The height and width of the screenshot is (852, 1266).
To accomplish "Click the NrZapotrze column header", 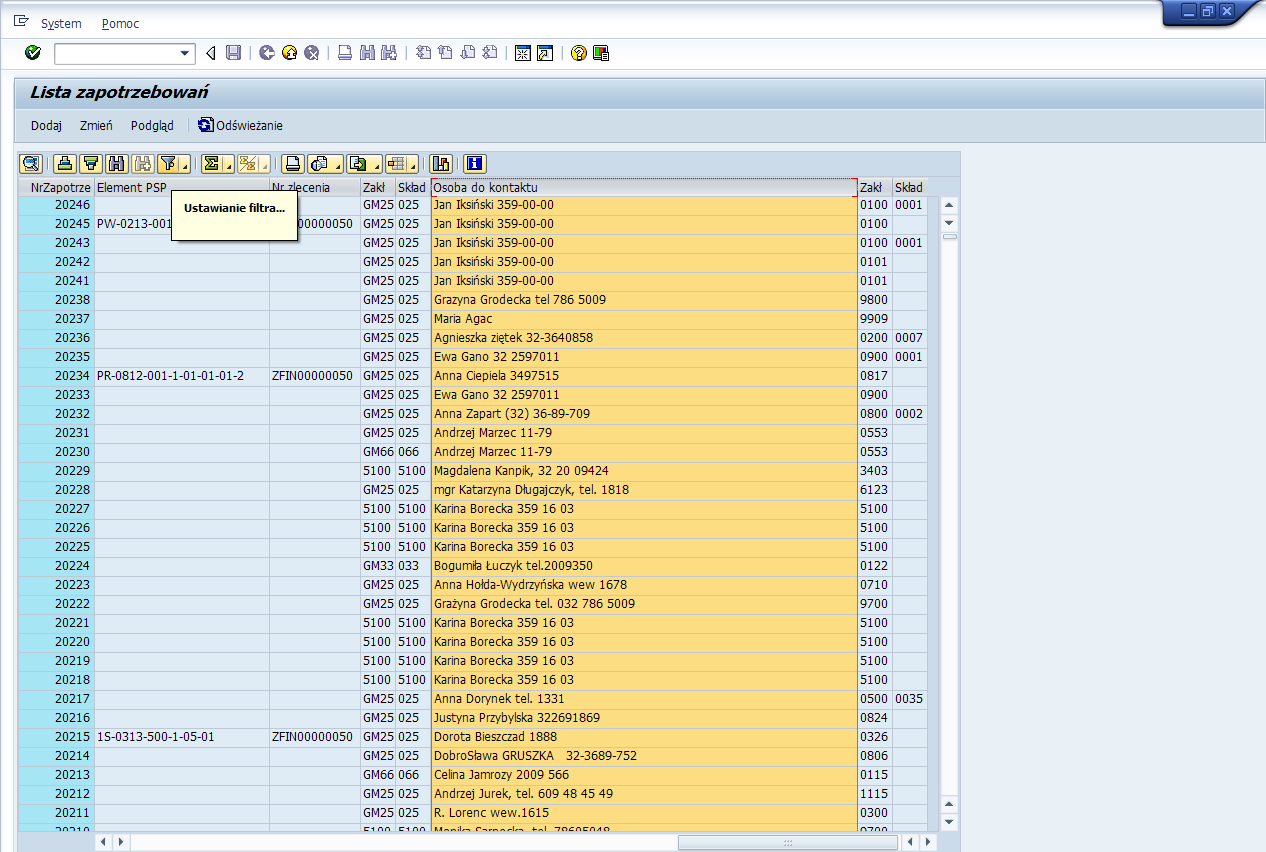I will [x=56, y=187].
